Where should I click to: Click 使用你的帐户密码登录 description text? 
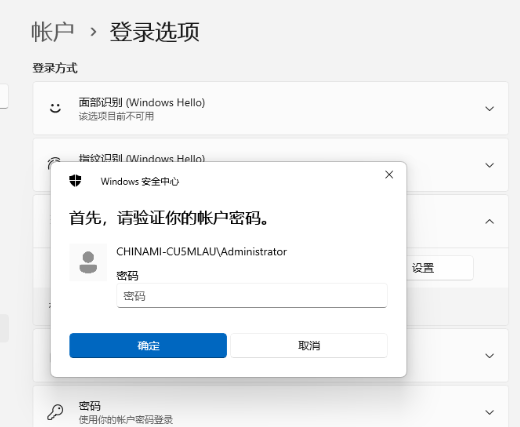(x=126, y=420)
